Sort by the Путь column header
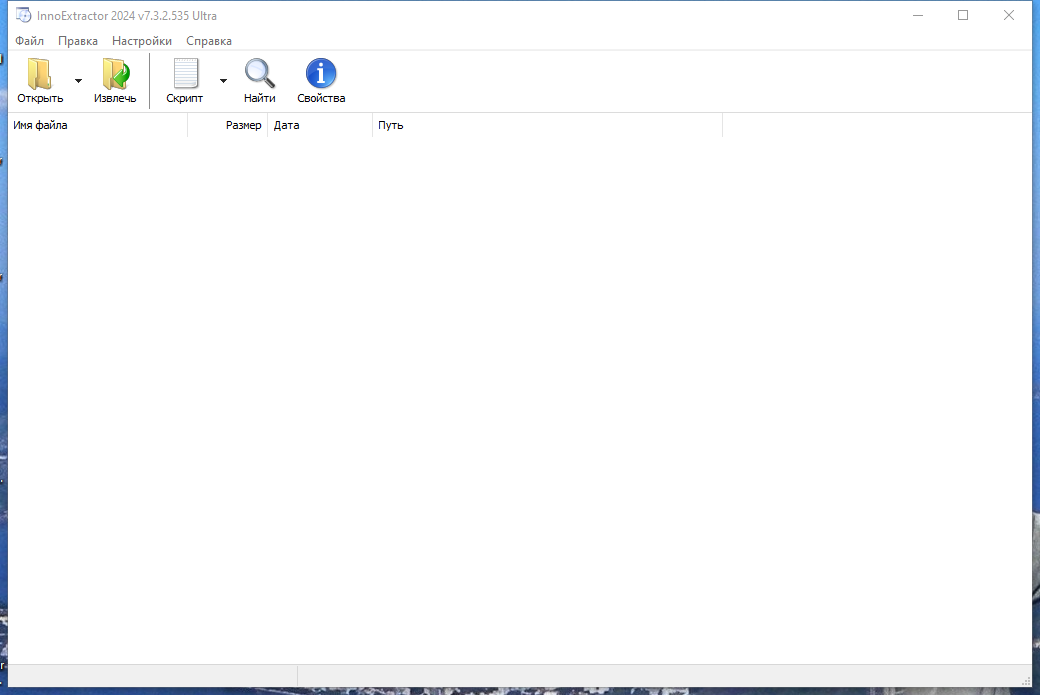1040x695 pixels. click(x=390, y=125)
